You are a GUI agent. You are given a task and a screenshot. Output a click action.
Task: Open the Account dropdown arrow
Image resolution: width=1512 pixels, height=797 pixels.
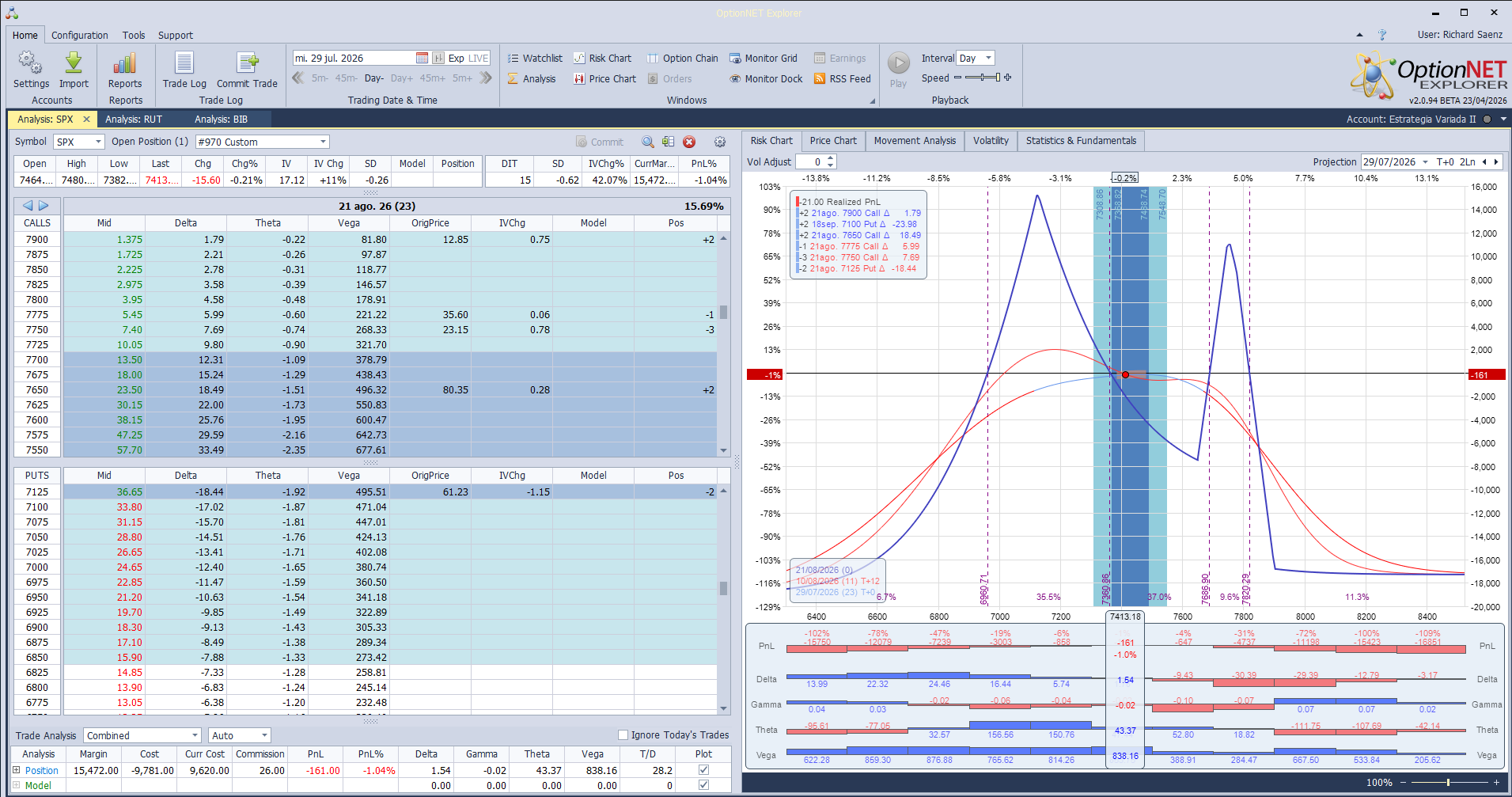1503,119
